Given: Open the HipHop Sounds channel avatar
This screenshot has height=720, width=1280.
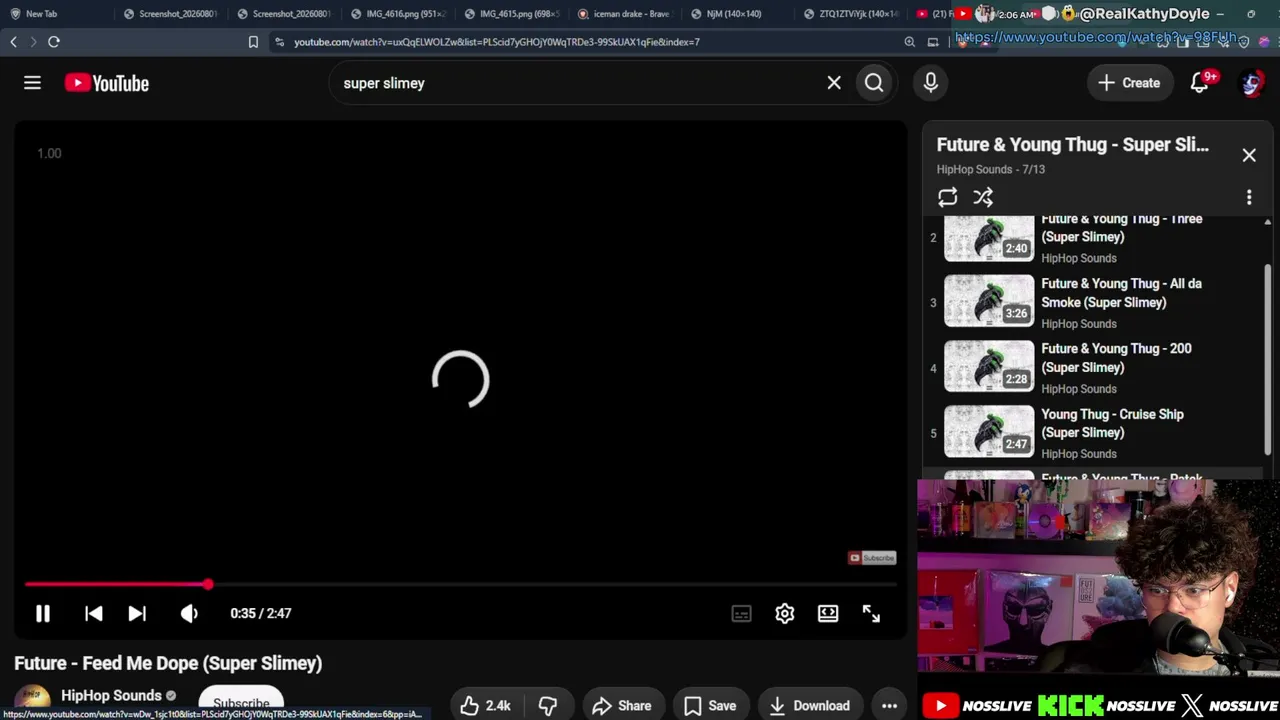Looking at the screenshot, I should (32, 700).
